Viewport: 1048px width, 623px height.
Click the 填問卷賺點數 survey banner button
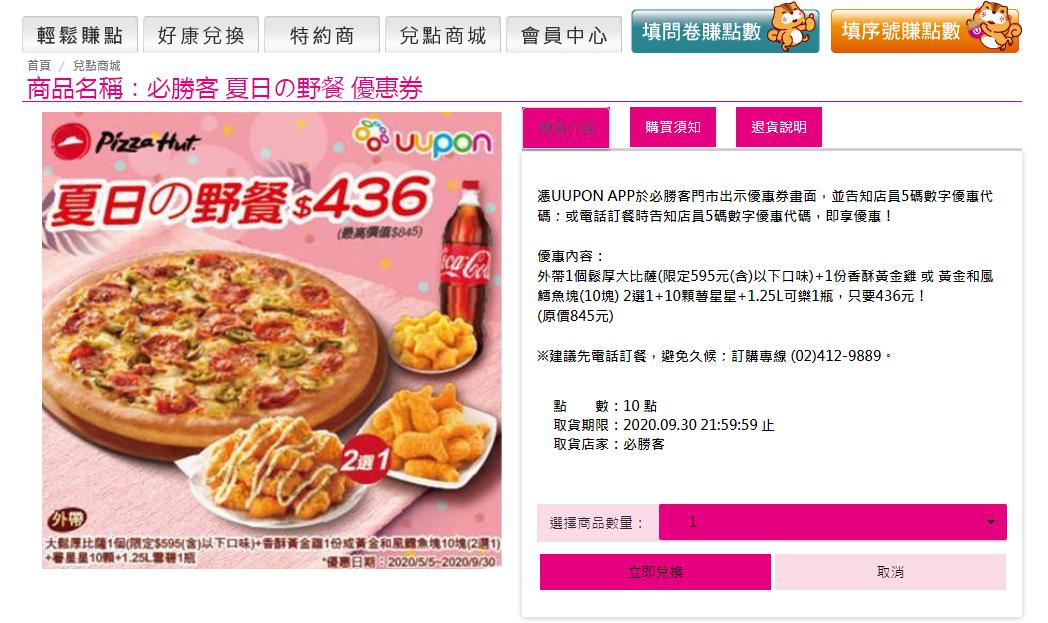(x=725, y=31)
